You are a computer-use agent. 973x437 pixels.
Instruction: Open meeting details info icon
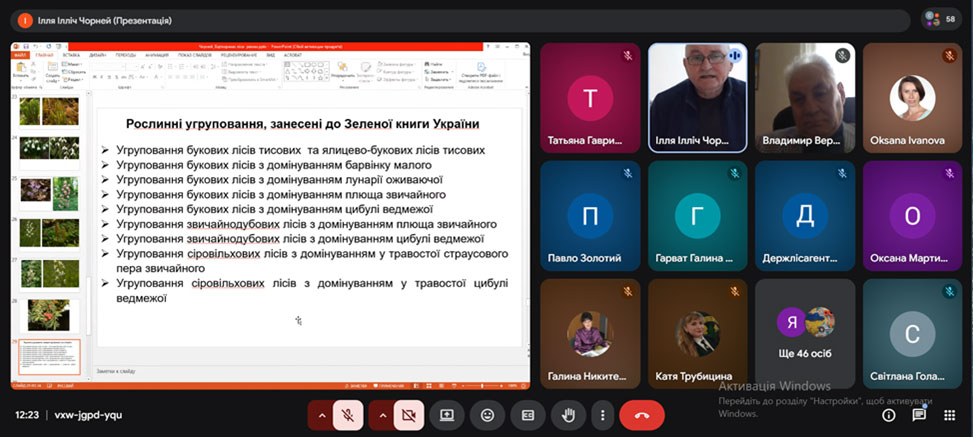pyautogui.click(x=888, y=415)
